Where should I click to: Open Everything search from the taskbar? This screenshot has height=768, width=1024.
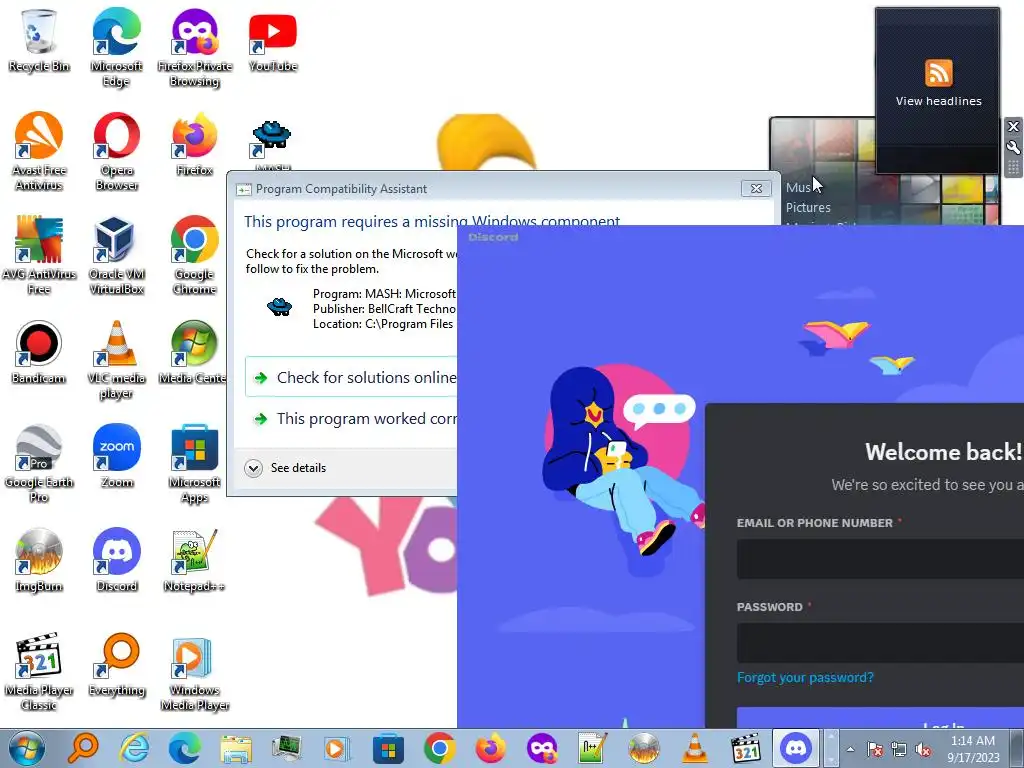(x=84, y=748)
